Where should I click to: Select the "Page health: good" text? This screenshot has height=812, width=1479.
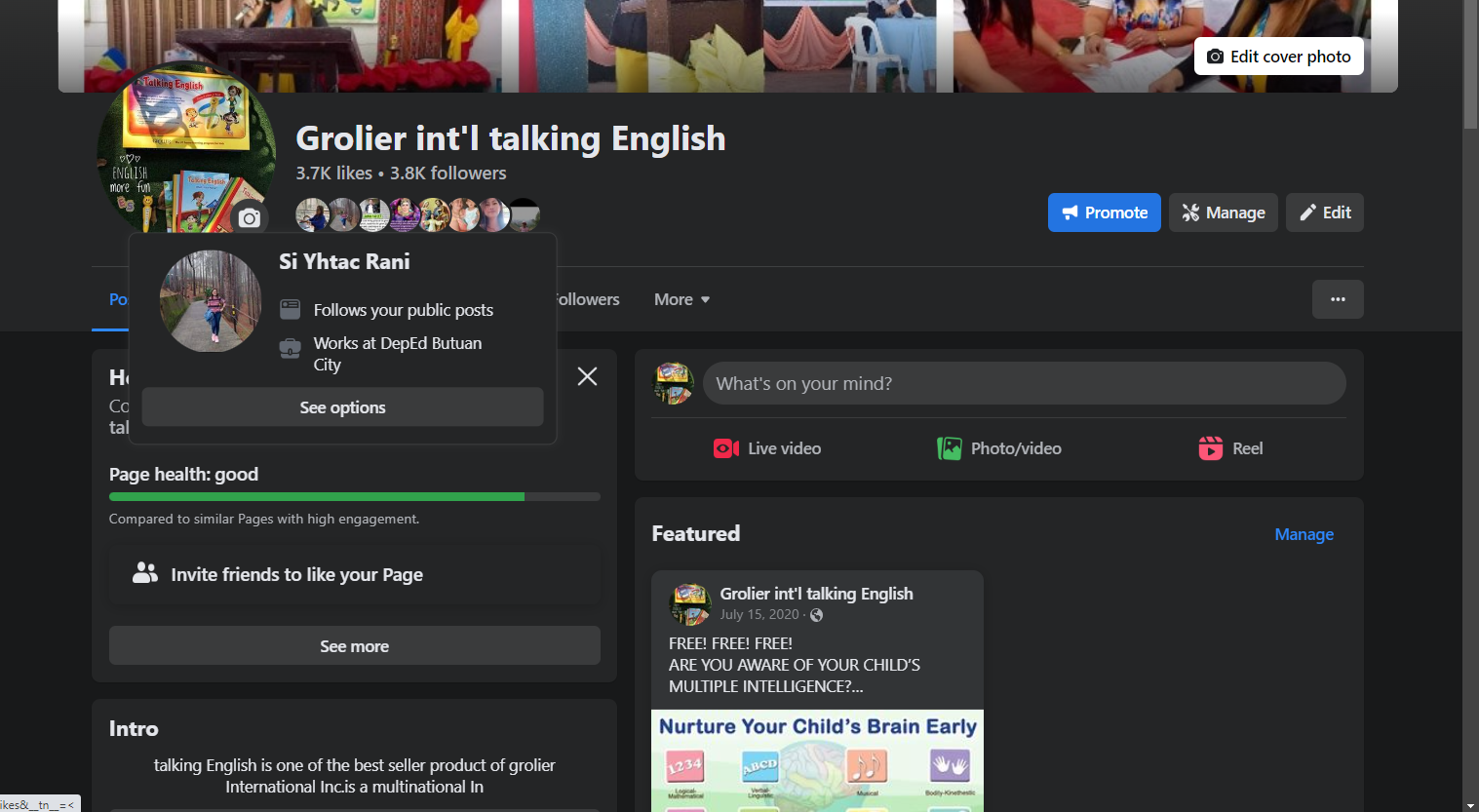183,475
